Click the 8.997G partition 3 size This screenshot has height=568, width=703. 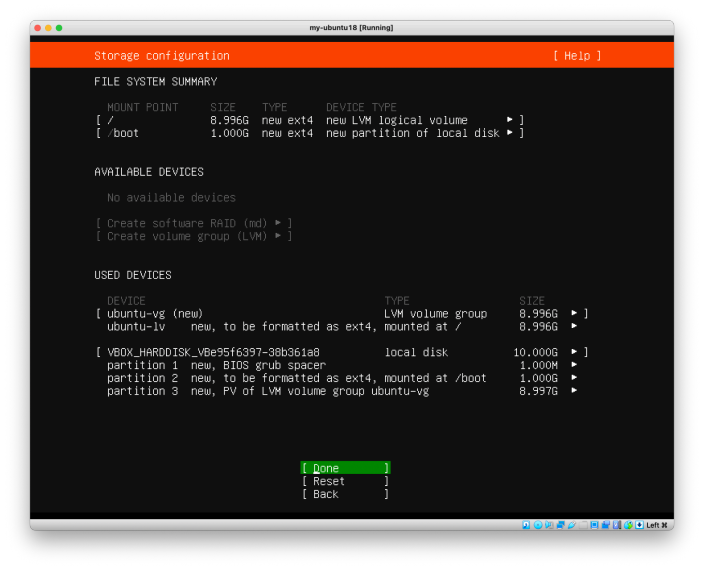[538, 391]
